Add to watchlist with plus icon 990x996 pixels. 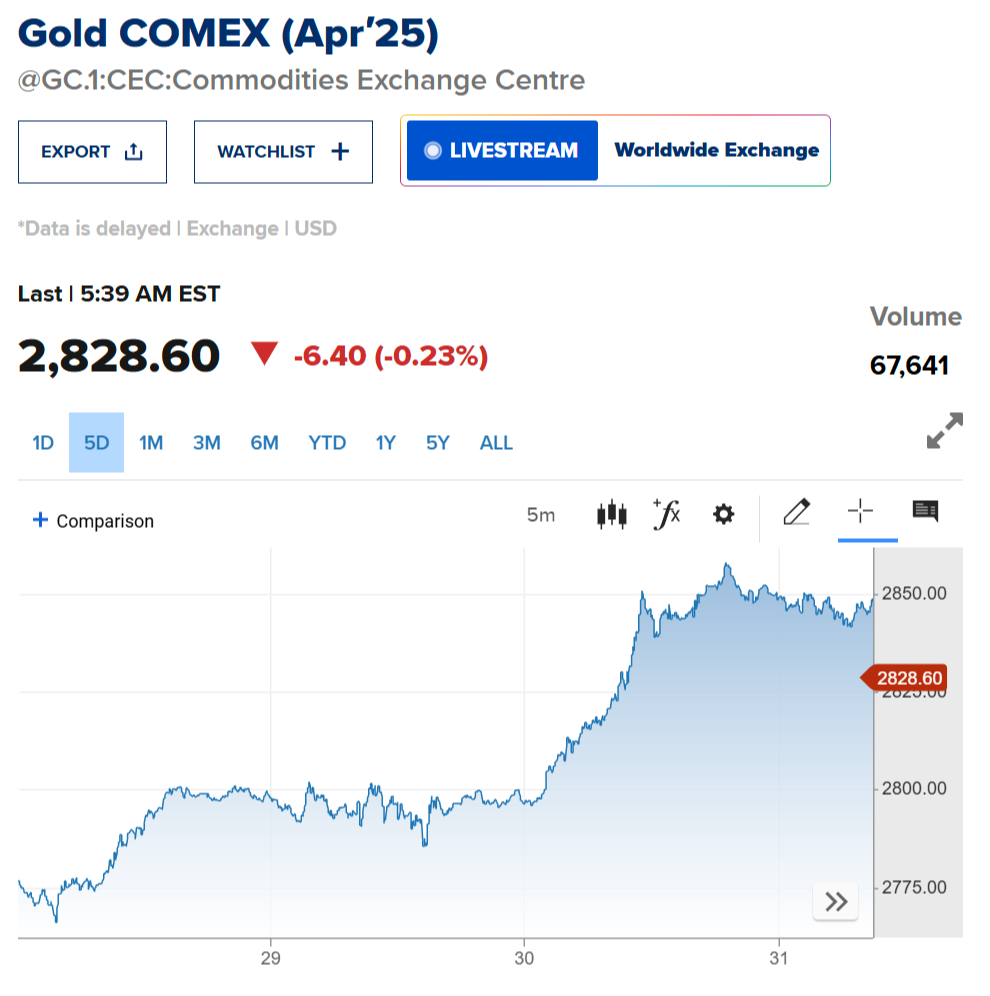click(x=340, y=152)
